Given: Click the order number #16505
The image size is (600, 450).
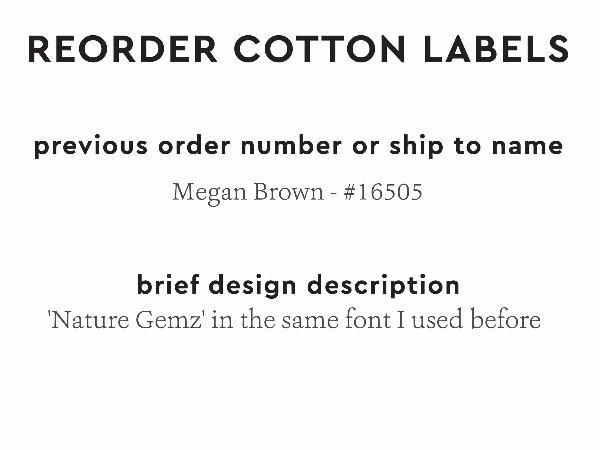Looking at the screenshot, I should pos(382,191).
